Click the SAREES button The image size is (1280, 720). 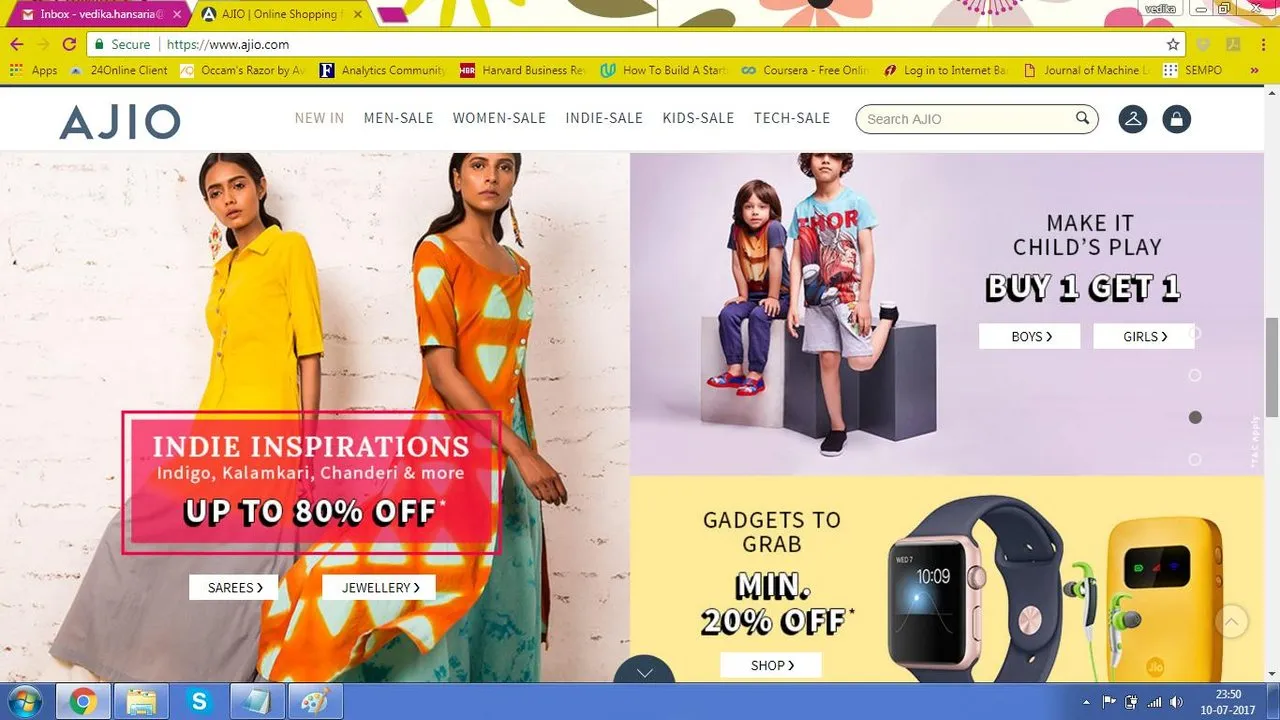coord(234,587)
